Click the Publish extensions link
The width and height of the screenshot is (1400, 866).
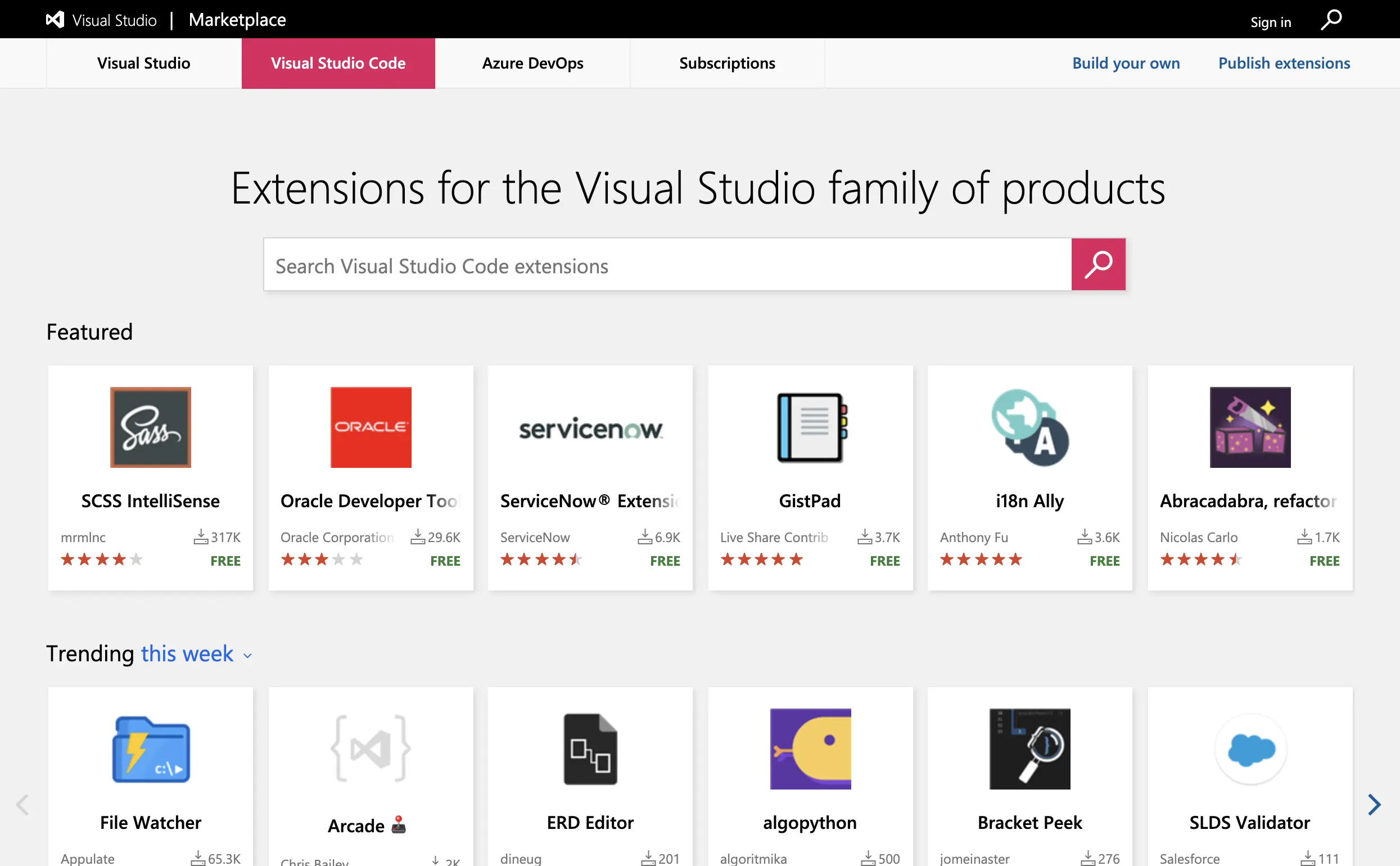(1284, 64)
